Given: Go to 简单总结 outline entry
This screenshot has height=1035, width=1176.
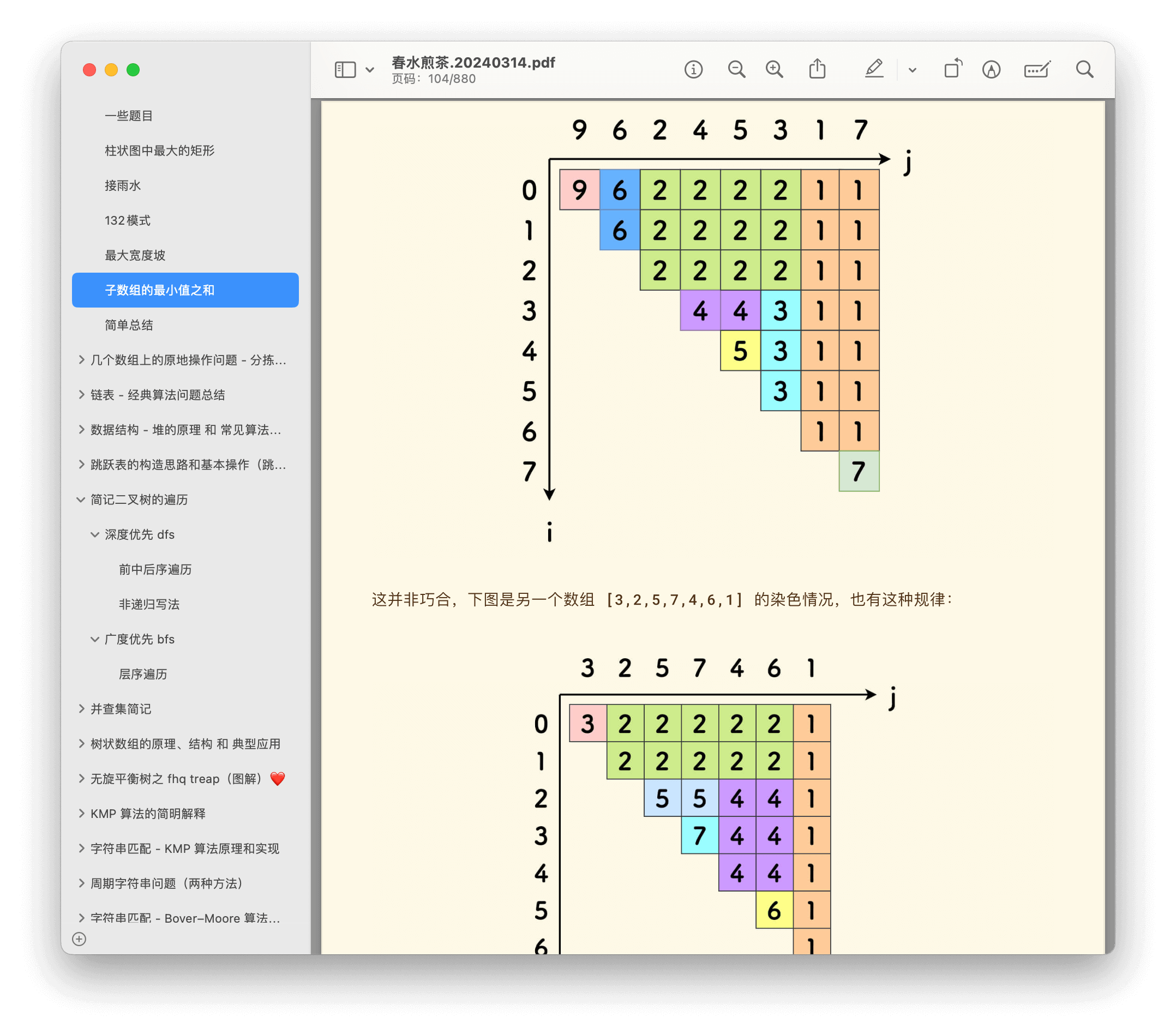Looking at the screenshot, I should [129, 325].
